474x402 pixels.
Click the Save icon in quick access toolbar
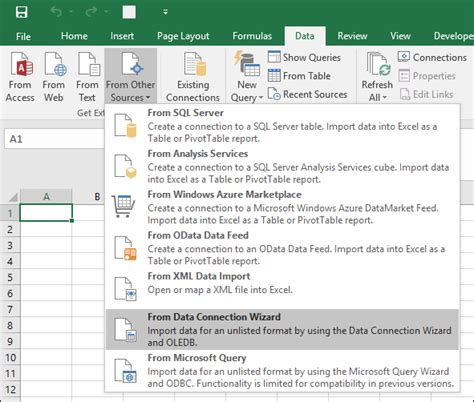tap(22, 12)
